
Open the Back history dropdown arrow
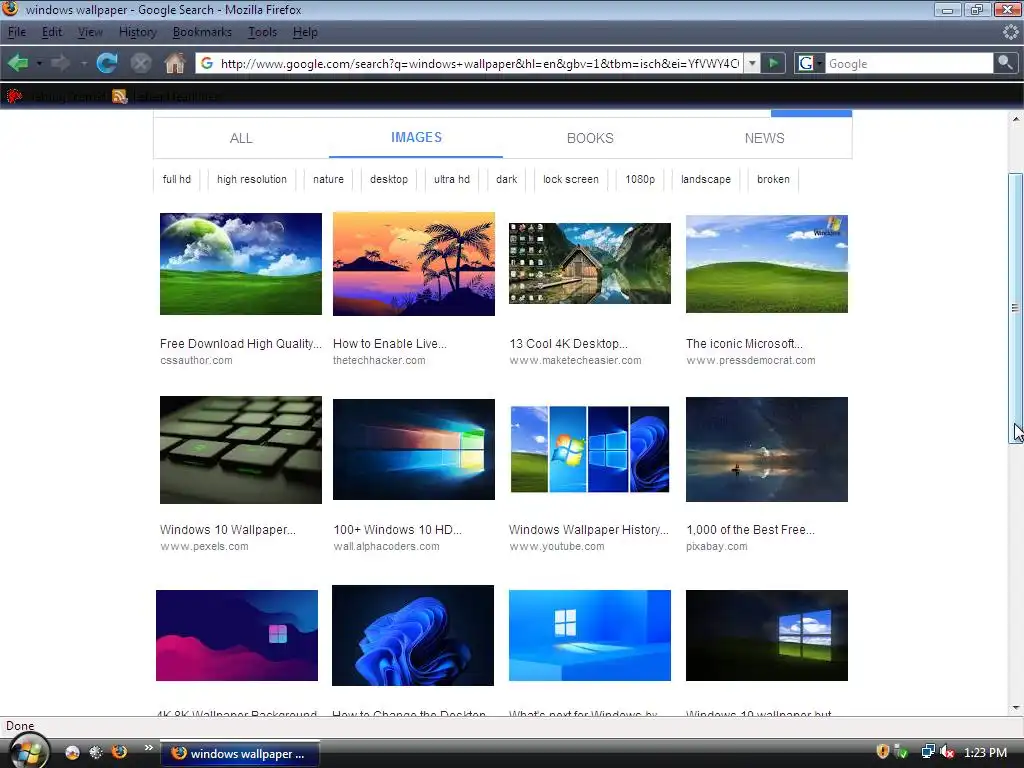pyautogui.click(x=39, y=63)
